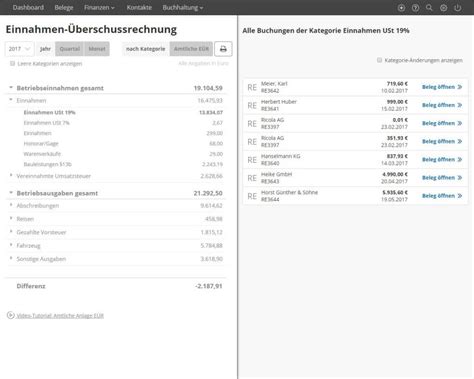Open Beleg öffnen for Horst Günther & Söhne
Screen dimensions: 474x379
(442, 196)
